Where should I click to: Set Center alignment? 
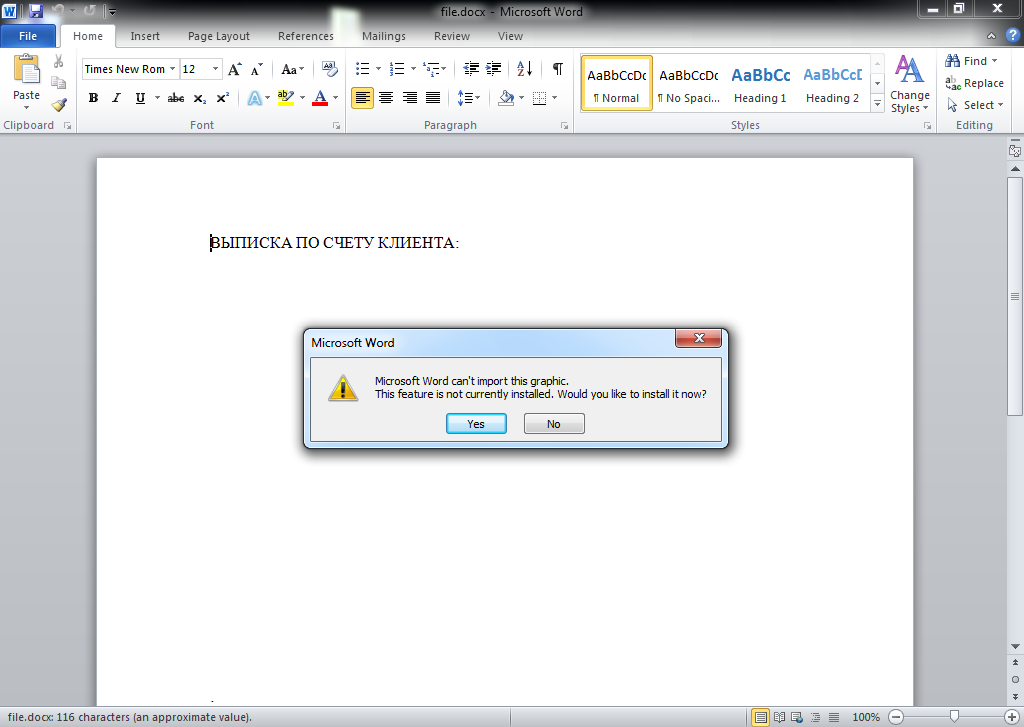(386, 98)
